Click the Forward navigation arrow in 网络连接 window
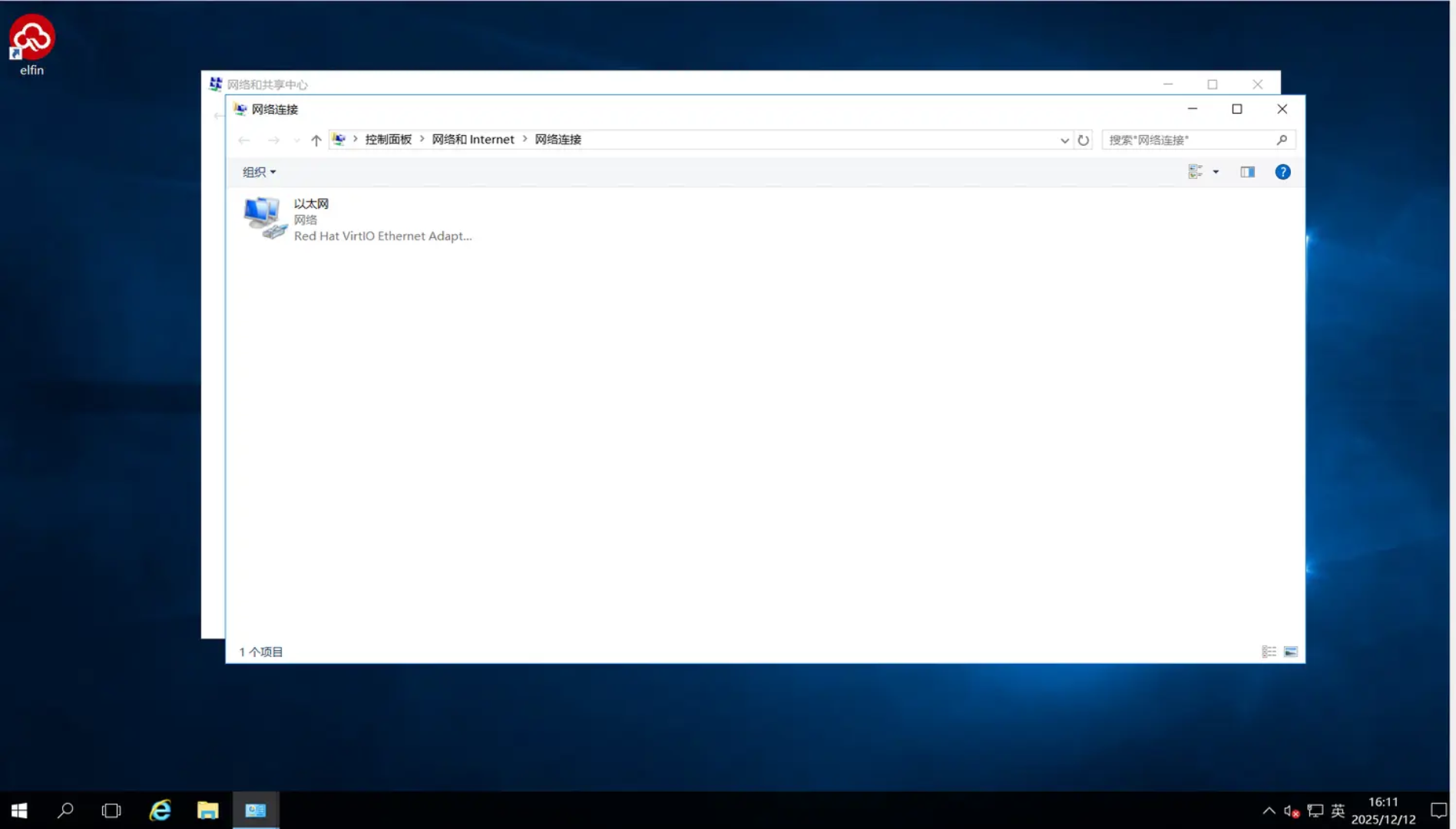This screenshot has height=829, width=1456. point(273,140)
